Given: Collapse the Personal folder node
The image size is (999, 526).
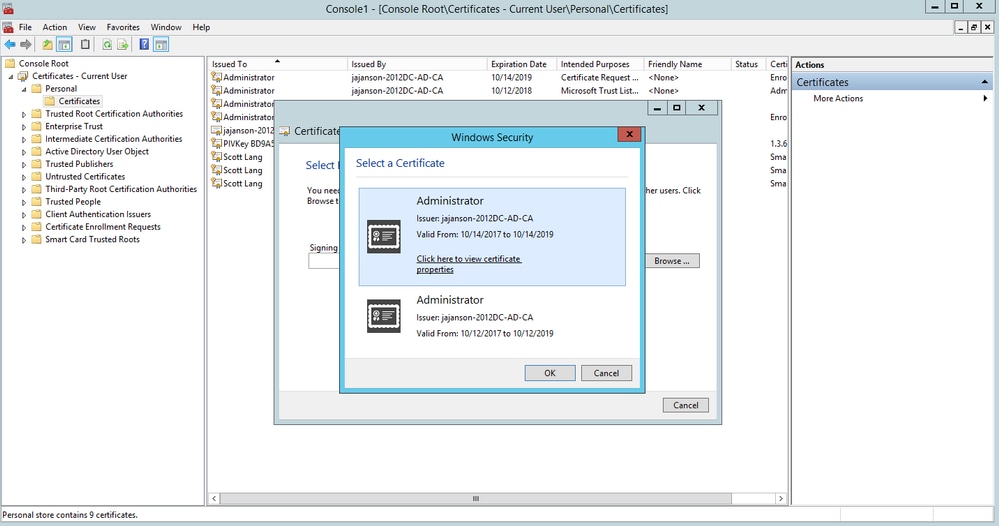Looking at the screenshot, I should coord(24,89).
